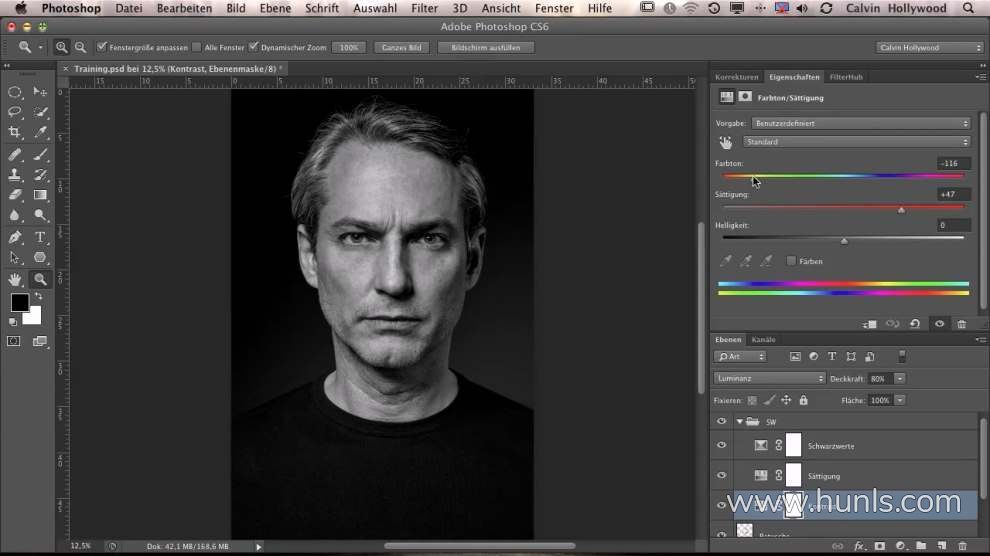Select the Move tool
This screenshot has width=990, height=556.
40,92
